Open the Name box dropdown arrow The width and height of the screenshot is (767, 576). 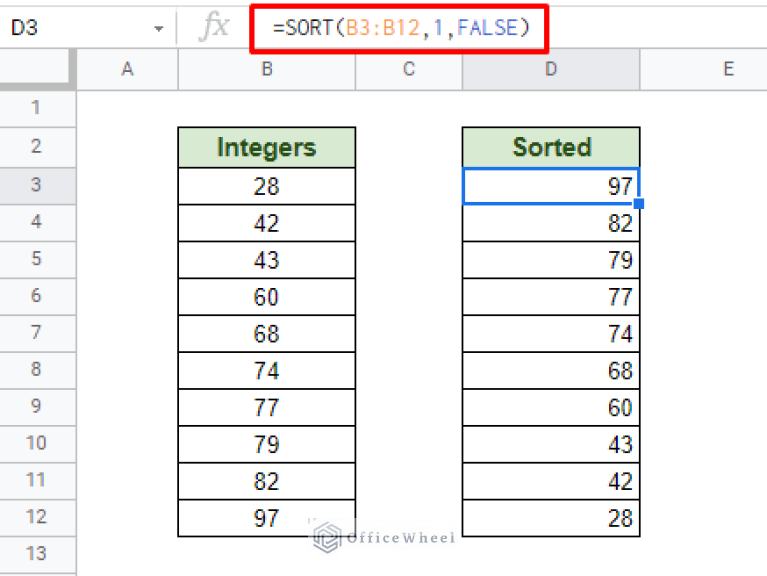click(x=158, y=29)
